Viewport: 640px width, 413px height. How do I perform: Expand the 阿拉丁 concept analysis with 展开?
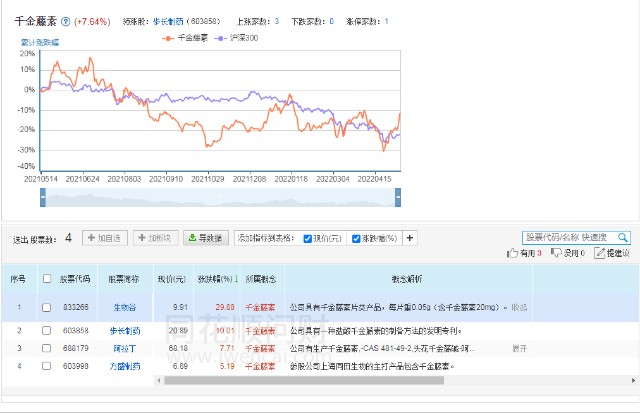(520, 349)
